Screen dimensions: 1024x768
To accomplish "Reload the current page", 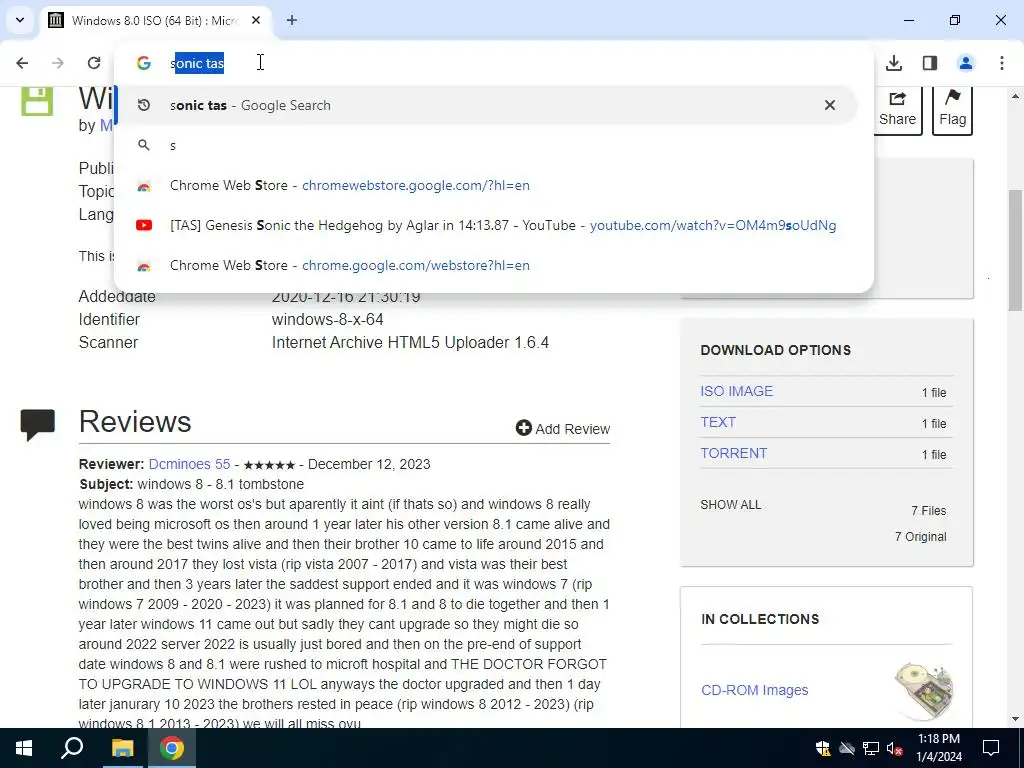I will click(x=94, y=63).
